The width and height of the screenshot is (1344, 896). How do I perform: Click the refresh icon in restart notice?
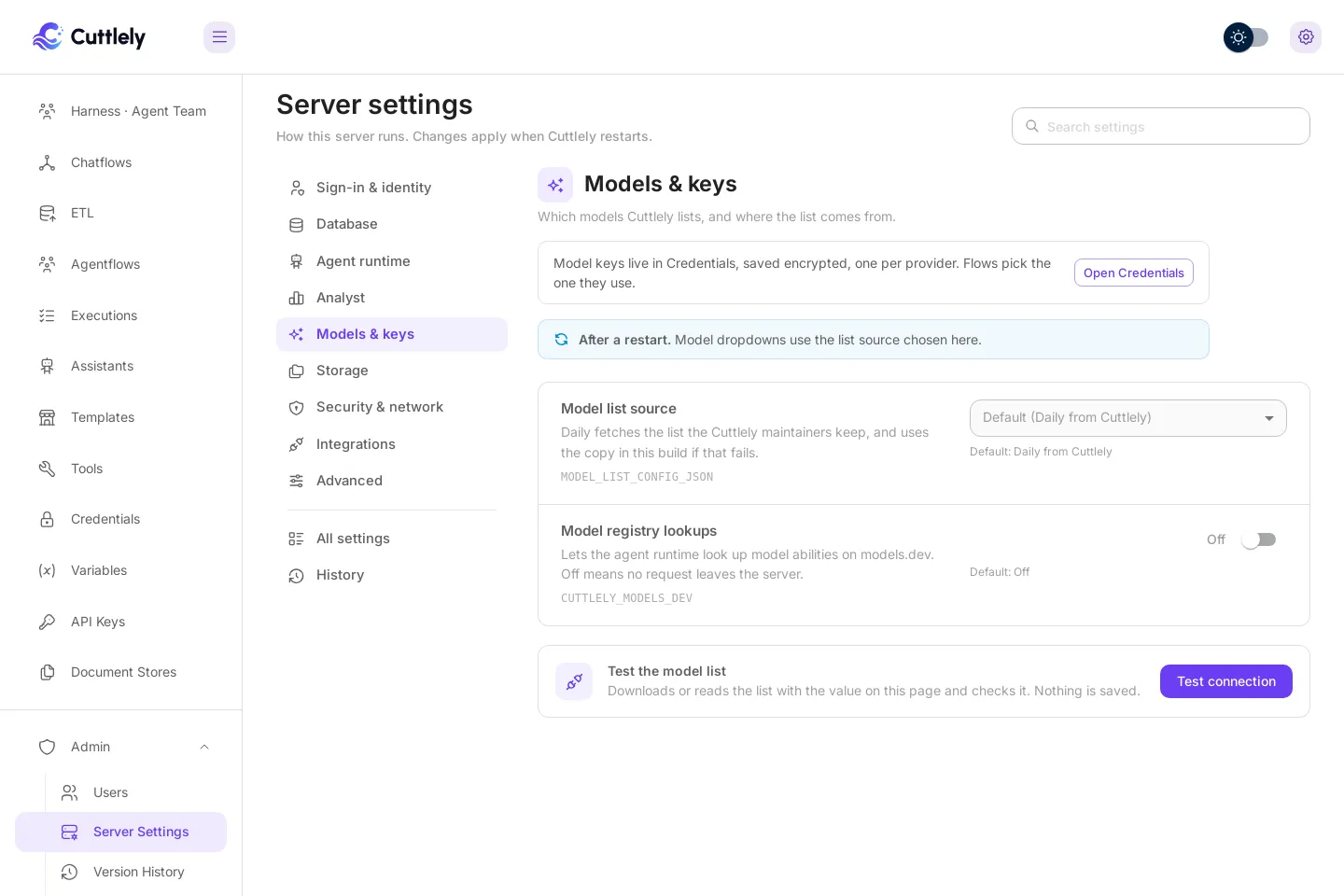561,340
